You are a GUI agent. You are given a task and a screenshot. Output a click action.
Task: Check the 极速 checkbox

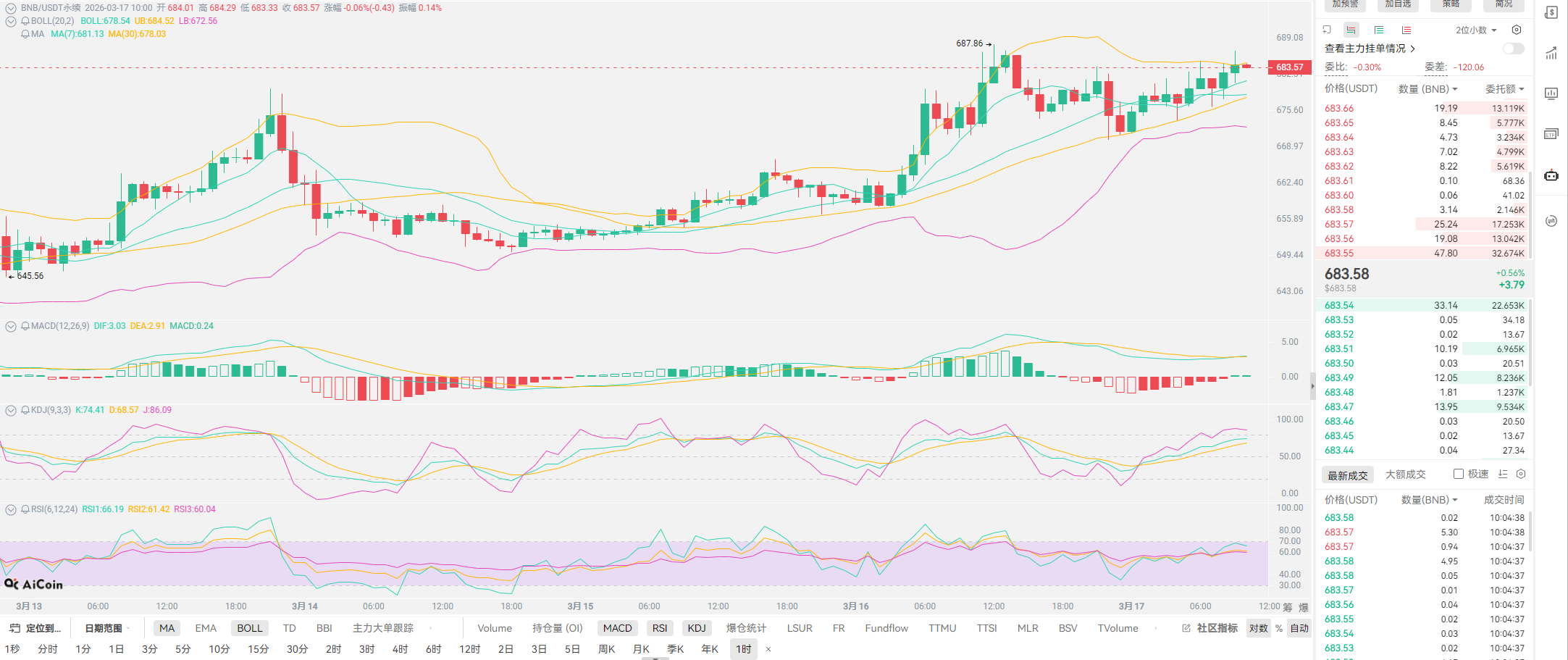tap(1459, 474)
